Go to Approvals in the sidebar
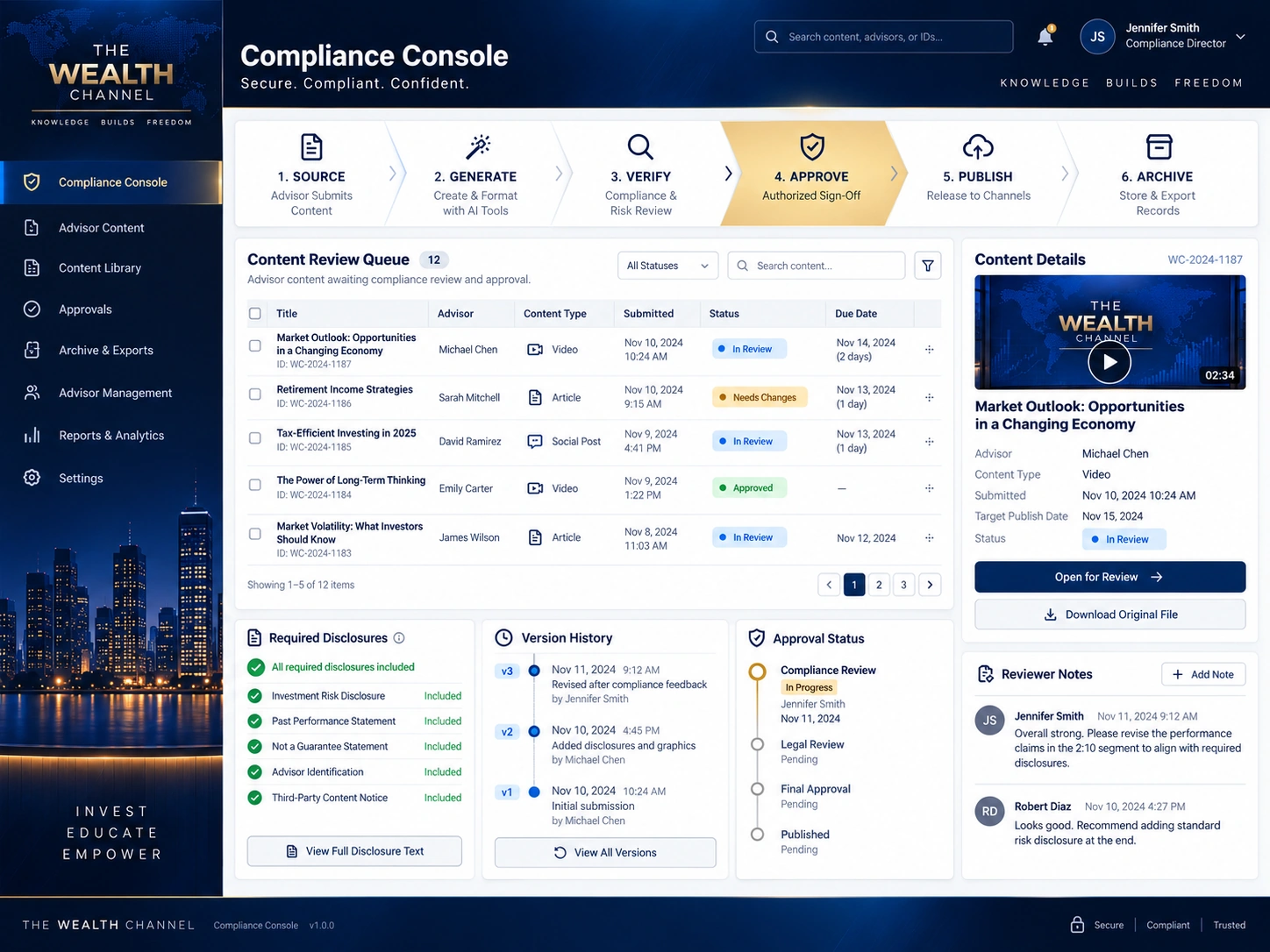Viewport: 1270px width, 952px height. (x=111, y=309)
